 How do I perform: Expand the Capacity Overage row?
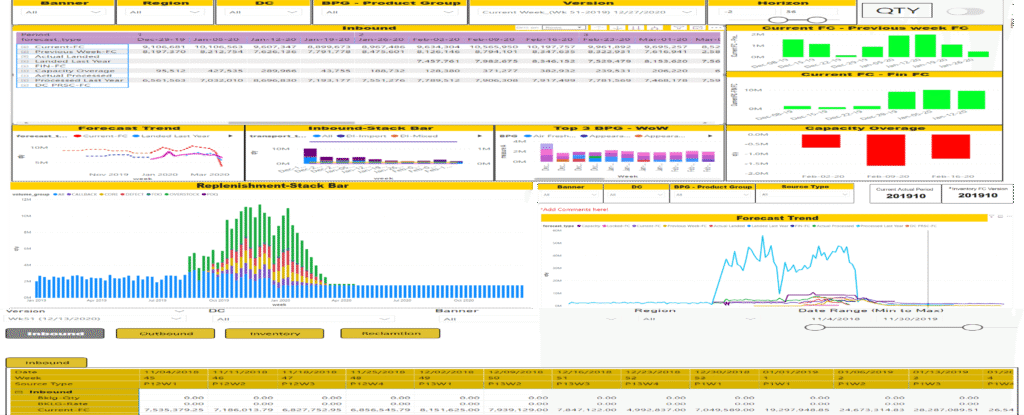[x=24, y=71]
